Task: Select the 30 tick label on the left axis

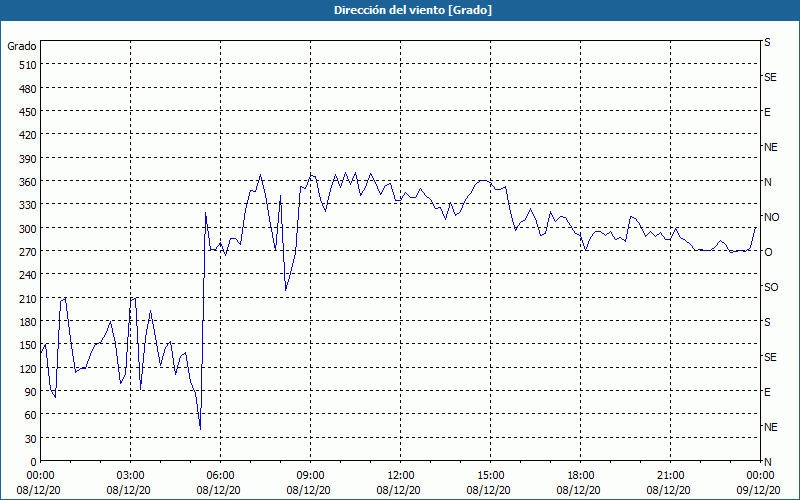Action: [x=31, y=439]
